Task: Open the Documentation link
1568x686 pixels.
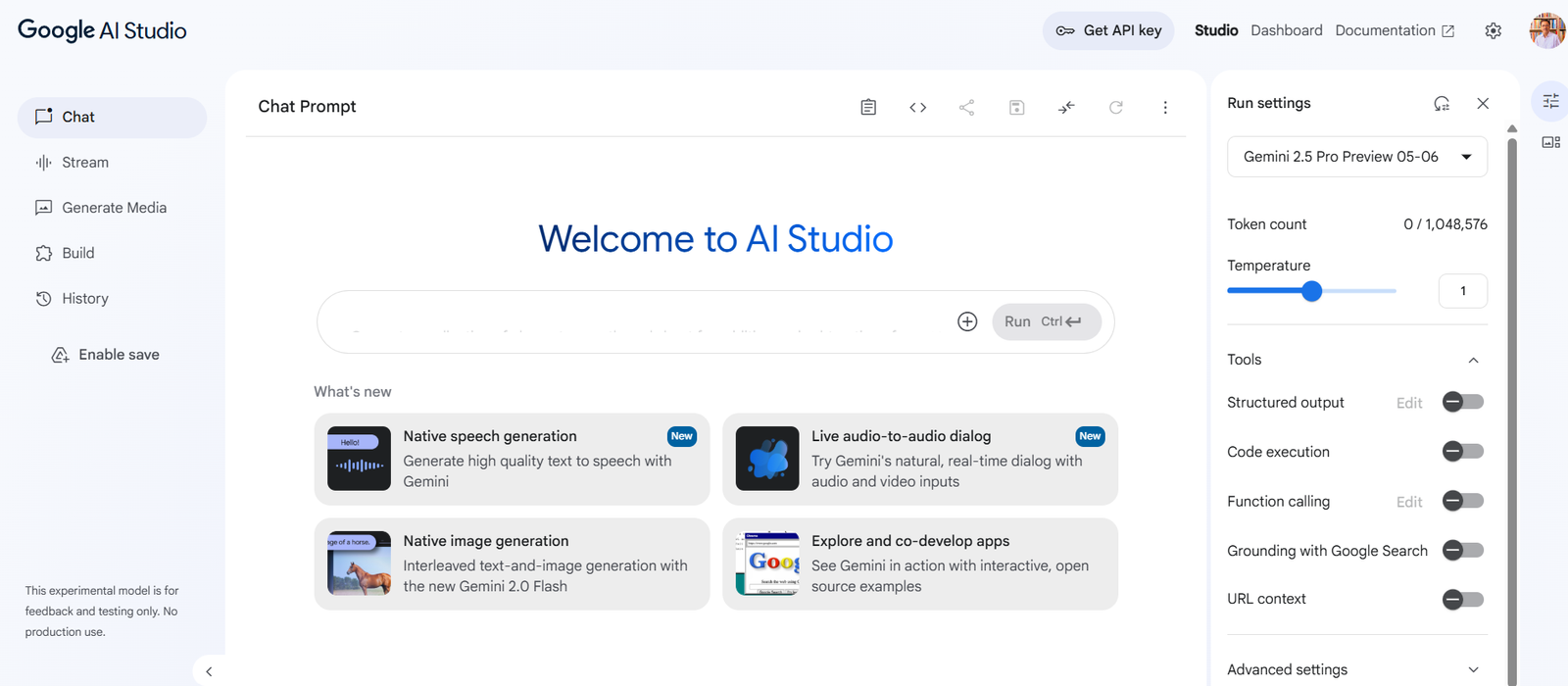Action: [1394, 30]
